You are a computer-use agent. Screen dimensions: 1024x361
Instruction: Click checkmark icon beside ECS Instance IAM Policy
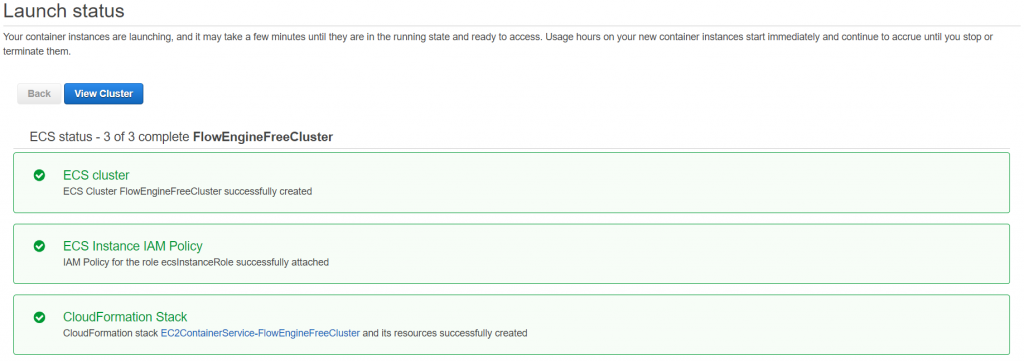point(39,246)
